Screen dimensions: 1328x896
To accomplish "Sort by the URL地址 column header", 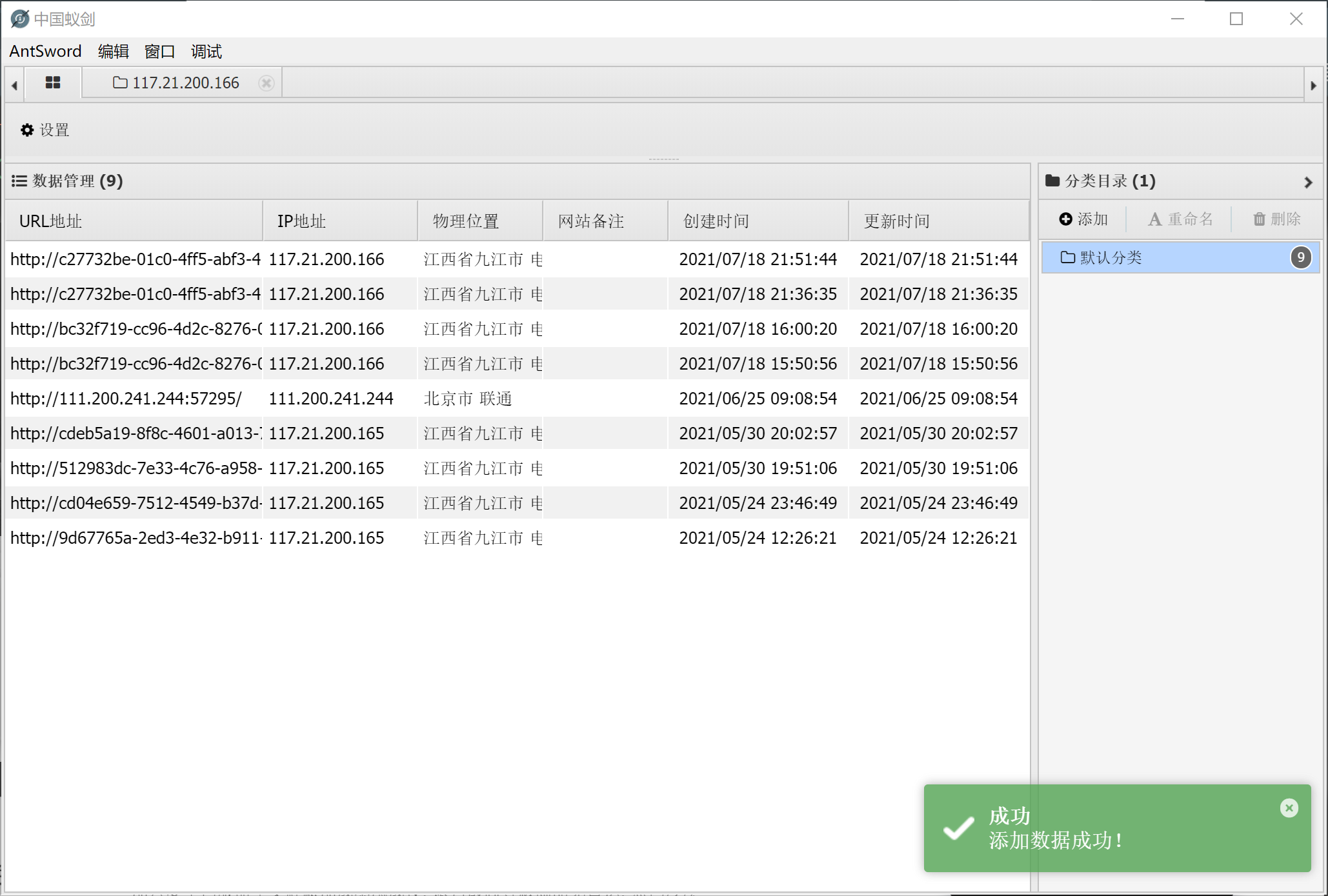I will click(x=134, y=221).
